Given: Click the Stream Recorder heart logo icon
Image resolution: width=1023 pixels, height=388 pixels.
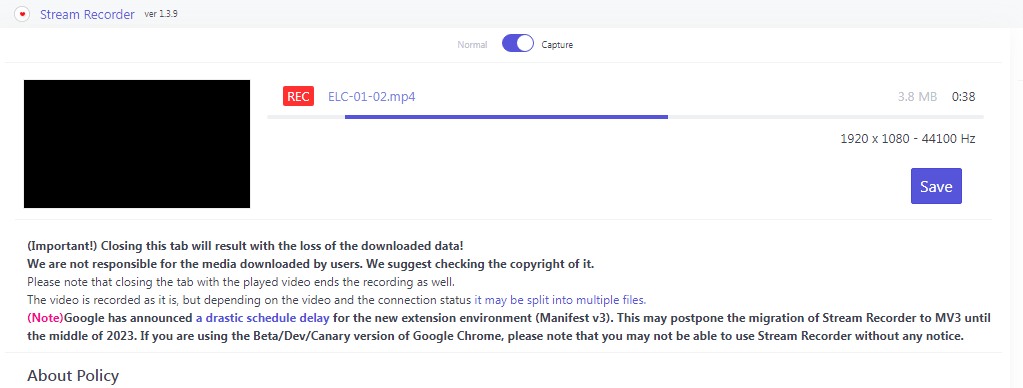Looking at the screenshot, I should [x=22, y=14].
